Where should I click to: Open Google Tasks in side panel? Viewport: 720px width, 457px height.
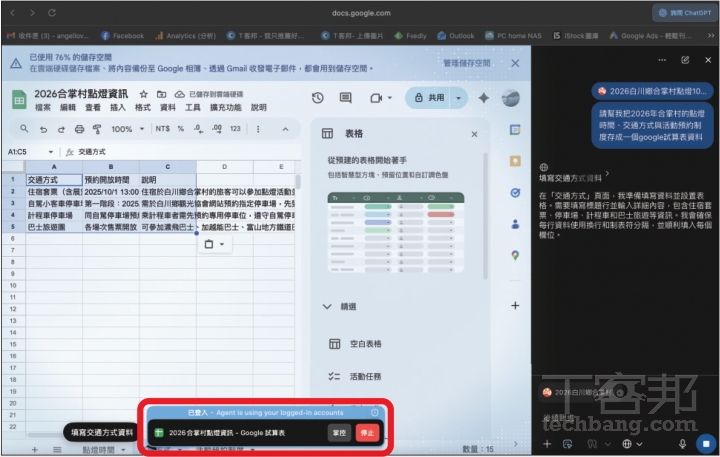click(x=515, y=193)
